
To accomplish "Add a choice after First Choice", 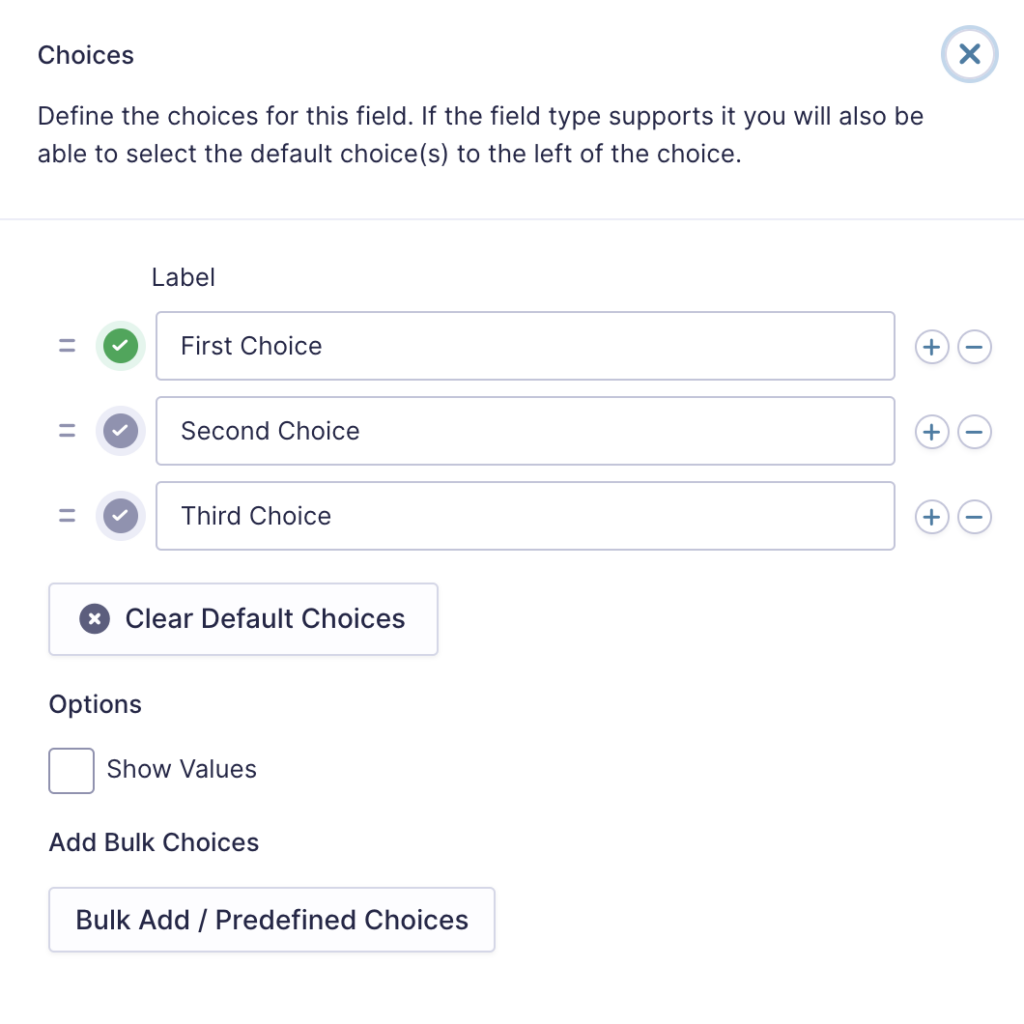I will click(x=931, y=347).
